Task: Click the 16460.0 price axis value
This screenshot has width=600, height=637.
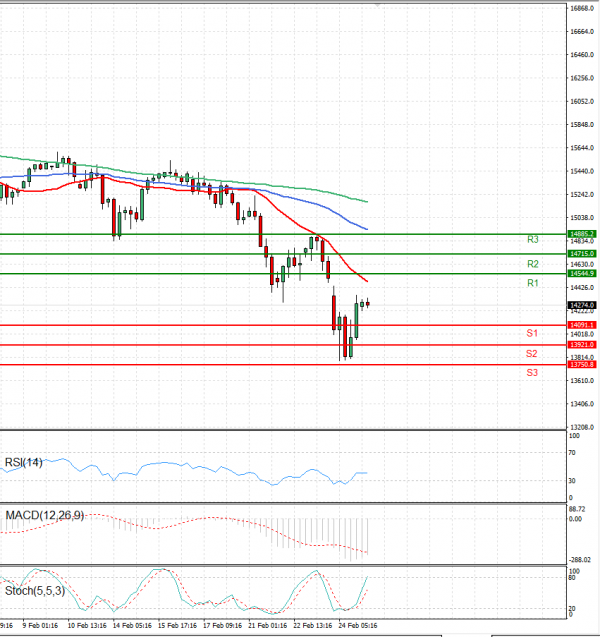Action: click(x=582, y=54)
